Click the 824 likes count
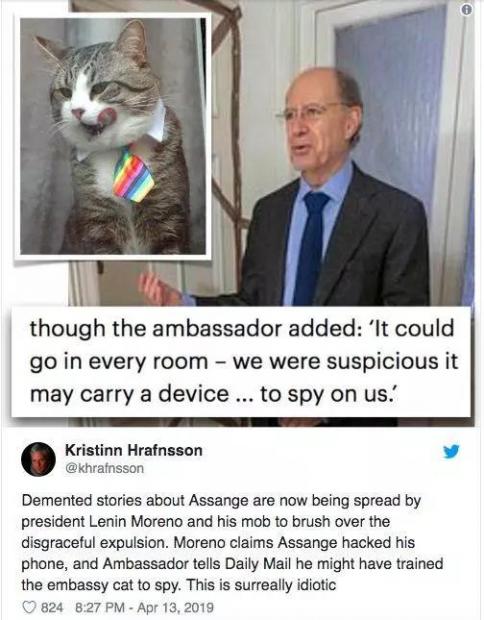 tap(52, 607)
